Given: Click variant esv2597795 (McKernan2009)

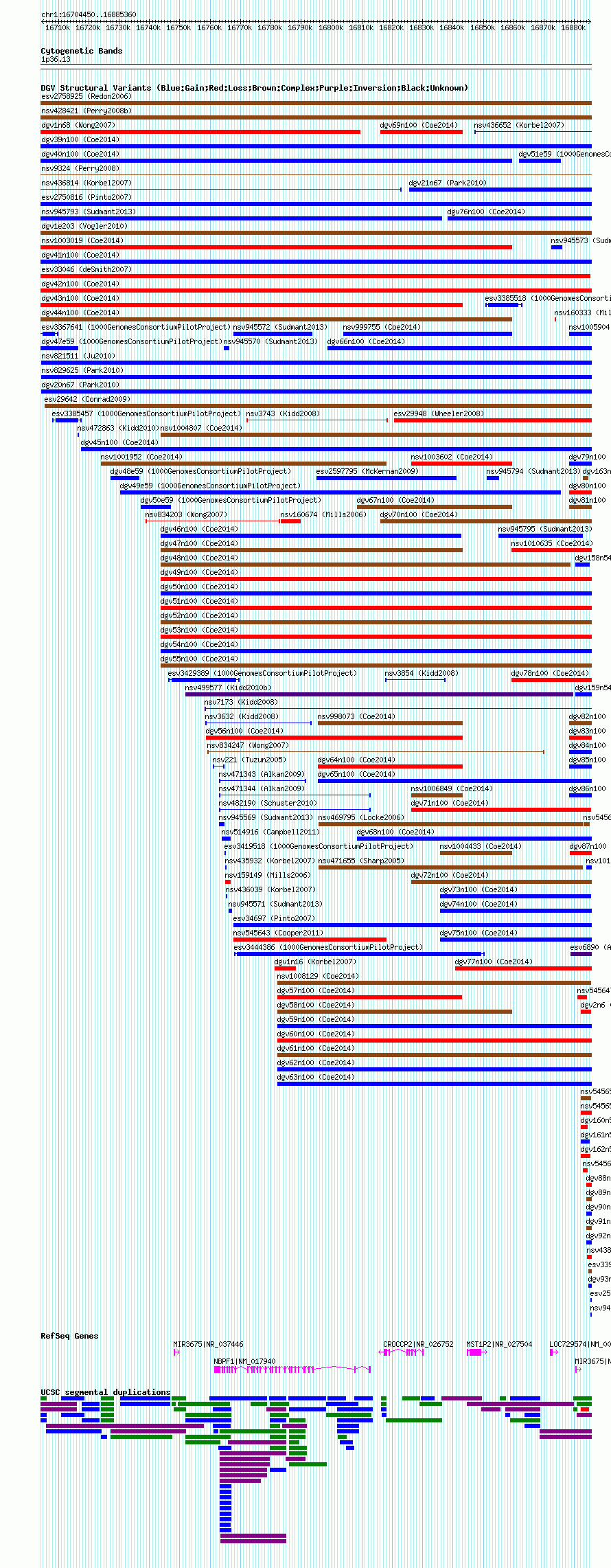Looking at the screenshot, I should point(367,471).
